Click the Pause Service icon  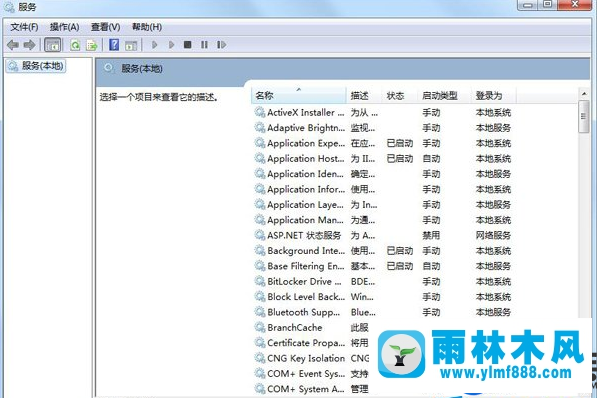[204, 45]
